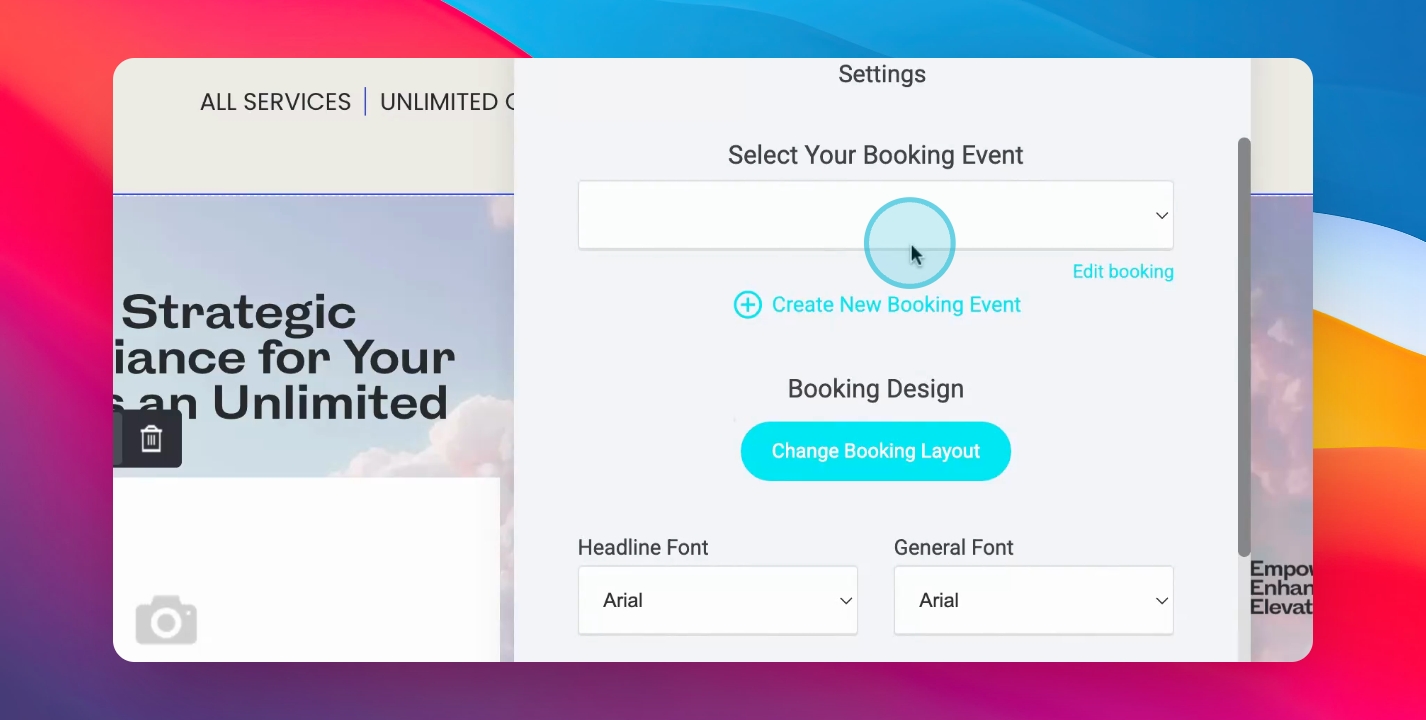Image resolution: width=1426 pixels, height=720 pixels.
Task: Click the Empow Enhan Elevat text on the right
Action: (1281, 587)
